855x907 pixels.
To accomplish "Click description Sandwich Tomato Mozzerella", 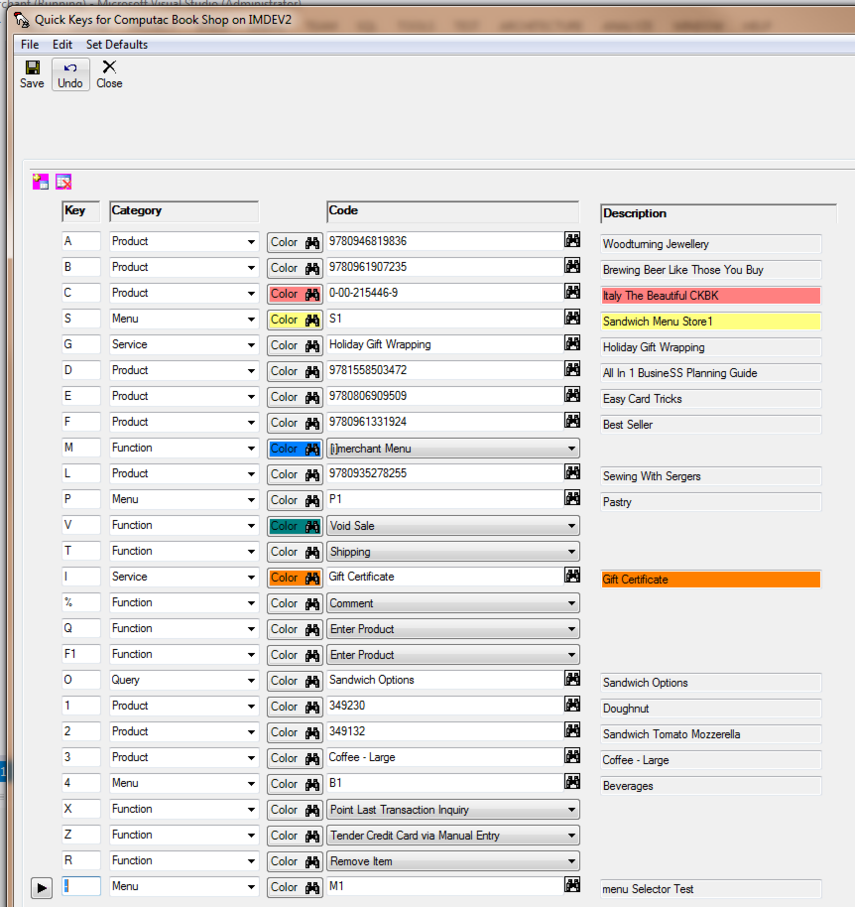I will tap(711, 734).
